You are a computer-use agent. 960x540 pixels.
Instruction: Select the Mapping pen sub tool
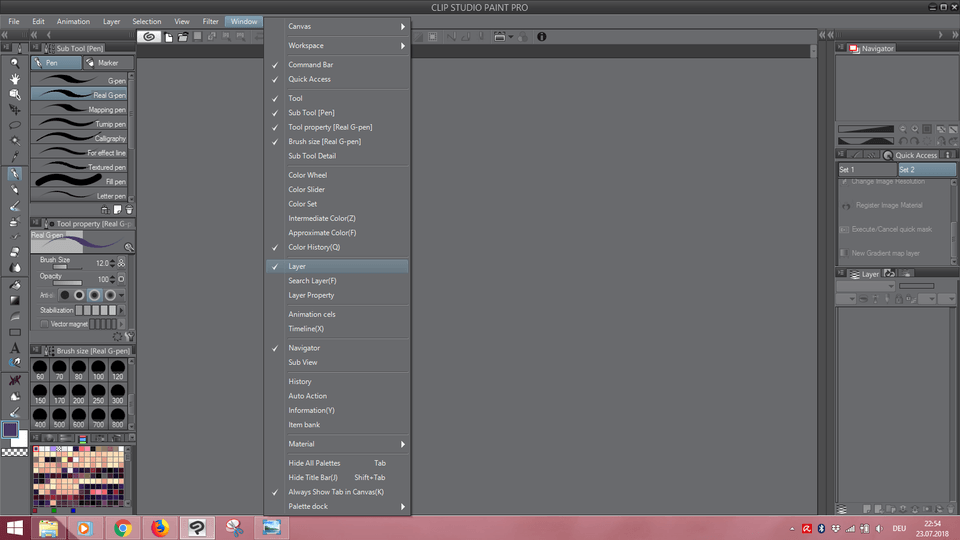point(79,110)
